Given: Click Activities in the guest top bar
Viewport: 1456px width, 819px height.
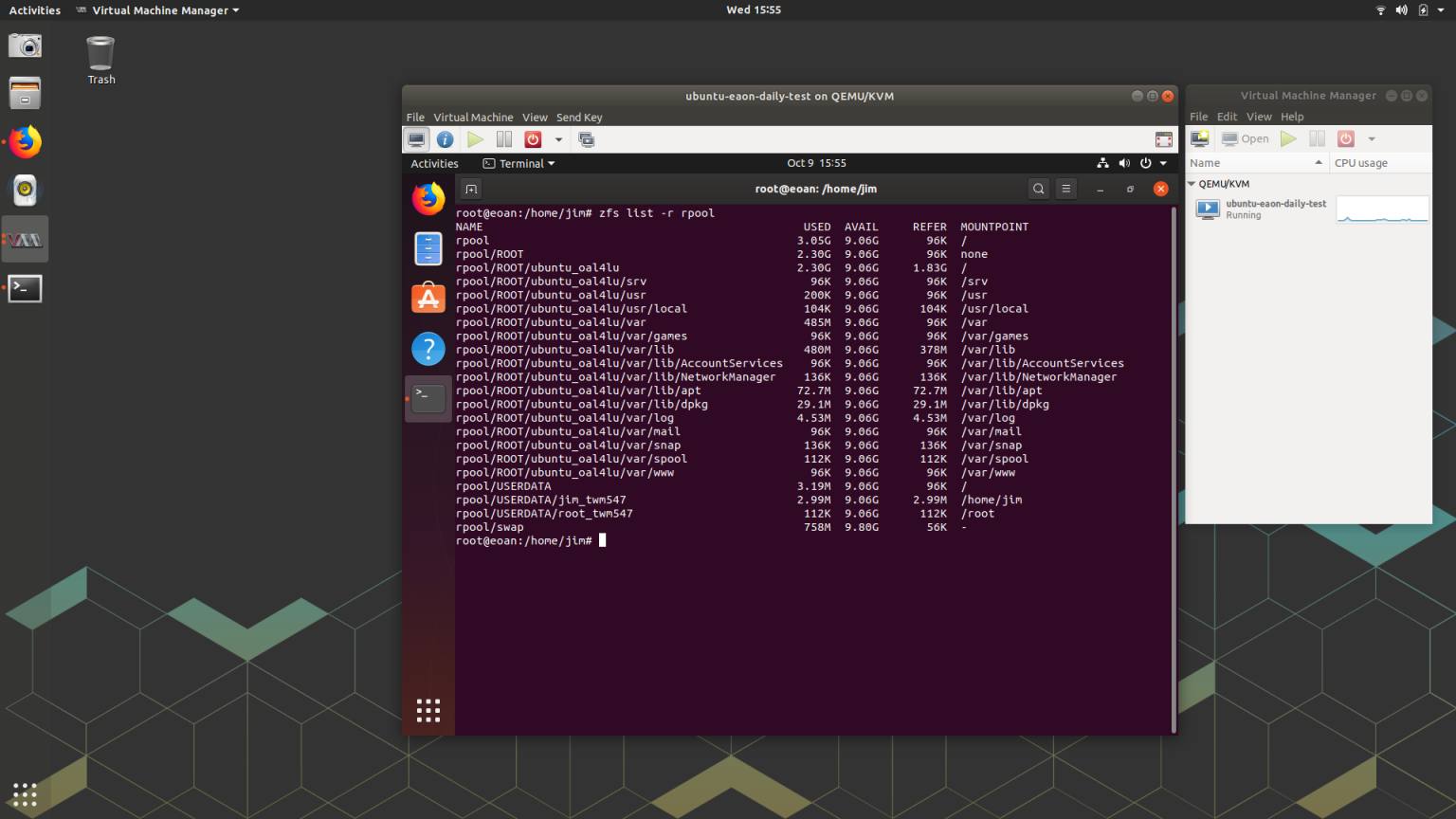Looking at the screenshot, I should click(x=434, y=163).
